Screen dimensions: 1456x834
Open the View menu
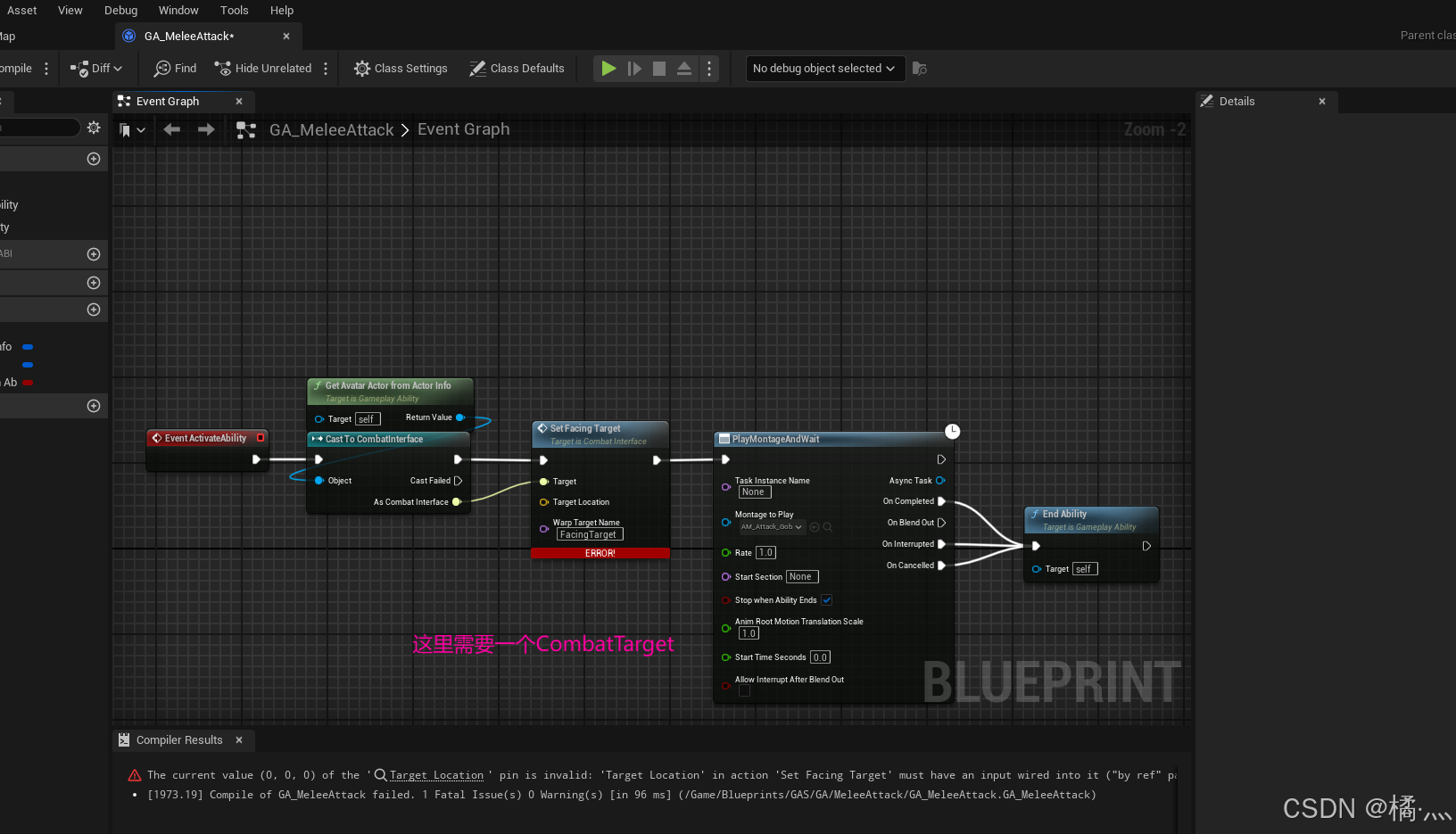coord(70,11)
